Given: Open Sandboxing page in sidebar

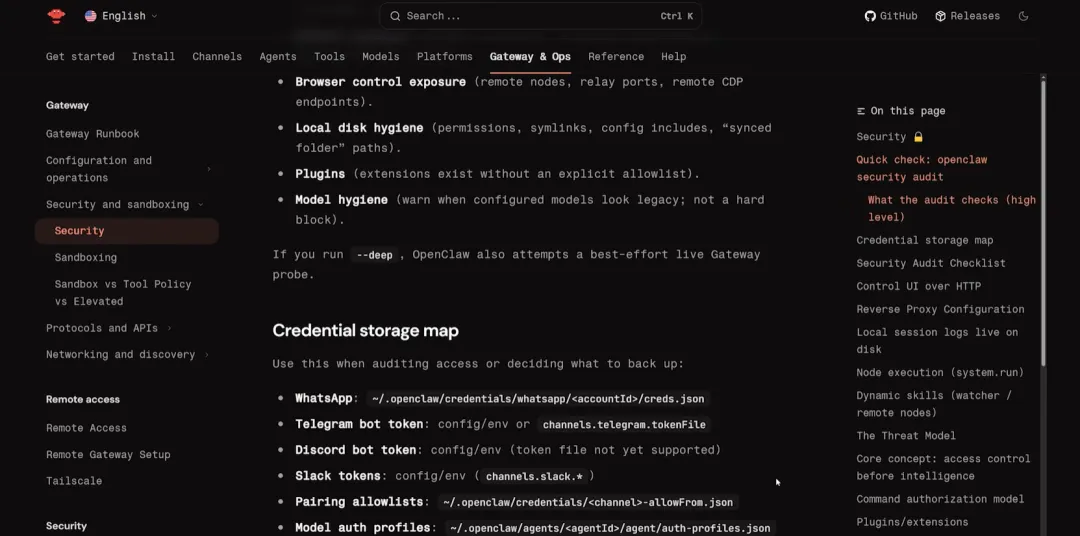Looking at the screenshot, I should [x=85, y=258].
